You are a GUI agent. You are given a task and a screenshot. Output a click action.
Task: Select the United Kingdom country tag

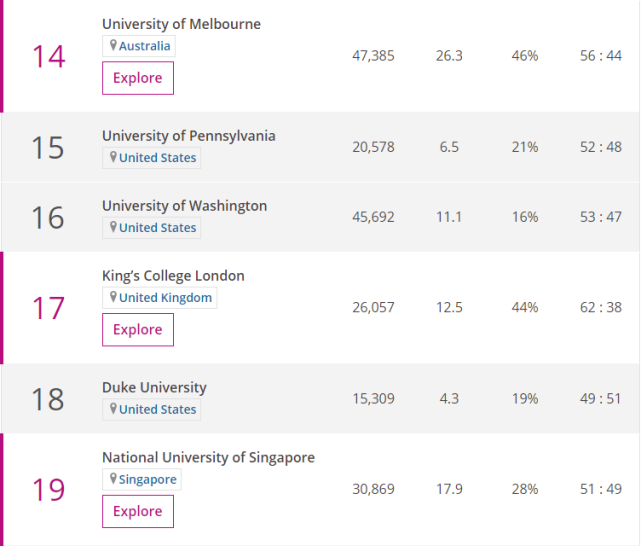(x=165, y=298)
